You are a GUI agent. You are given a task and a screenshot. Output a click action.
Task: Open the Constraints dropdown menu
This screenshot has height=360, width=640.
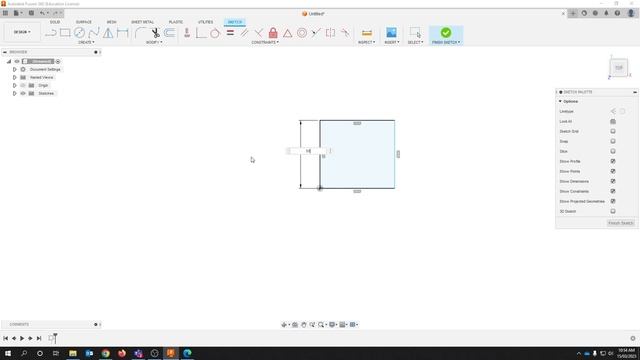pyautogui.click(x=265, y=42)
